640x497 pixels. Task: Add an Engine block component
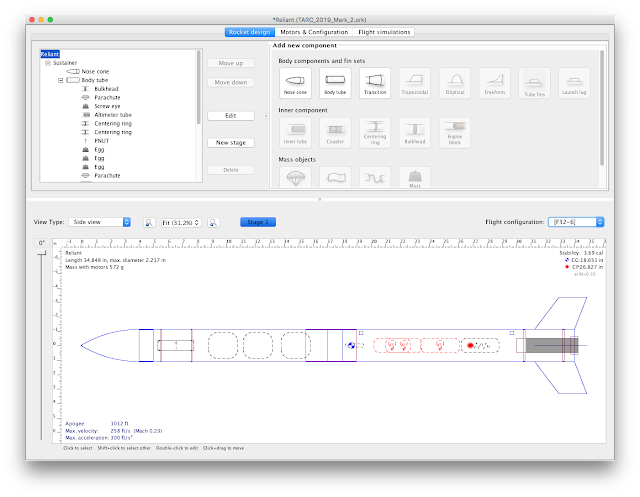tap(455, 133)
